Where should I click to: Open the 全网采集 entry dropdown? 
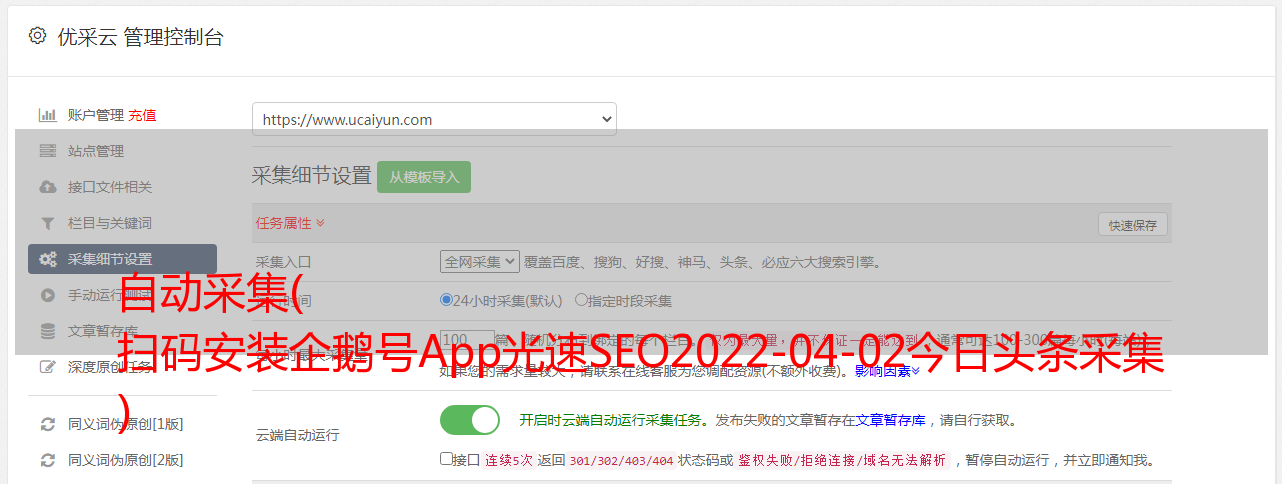(x=480, y=261)
